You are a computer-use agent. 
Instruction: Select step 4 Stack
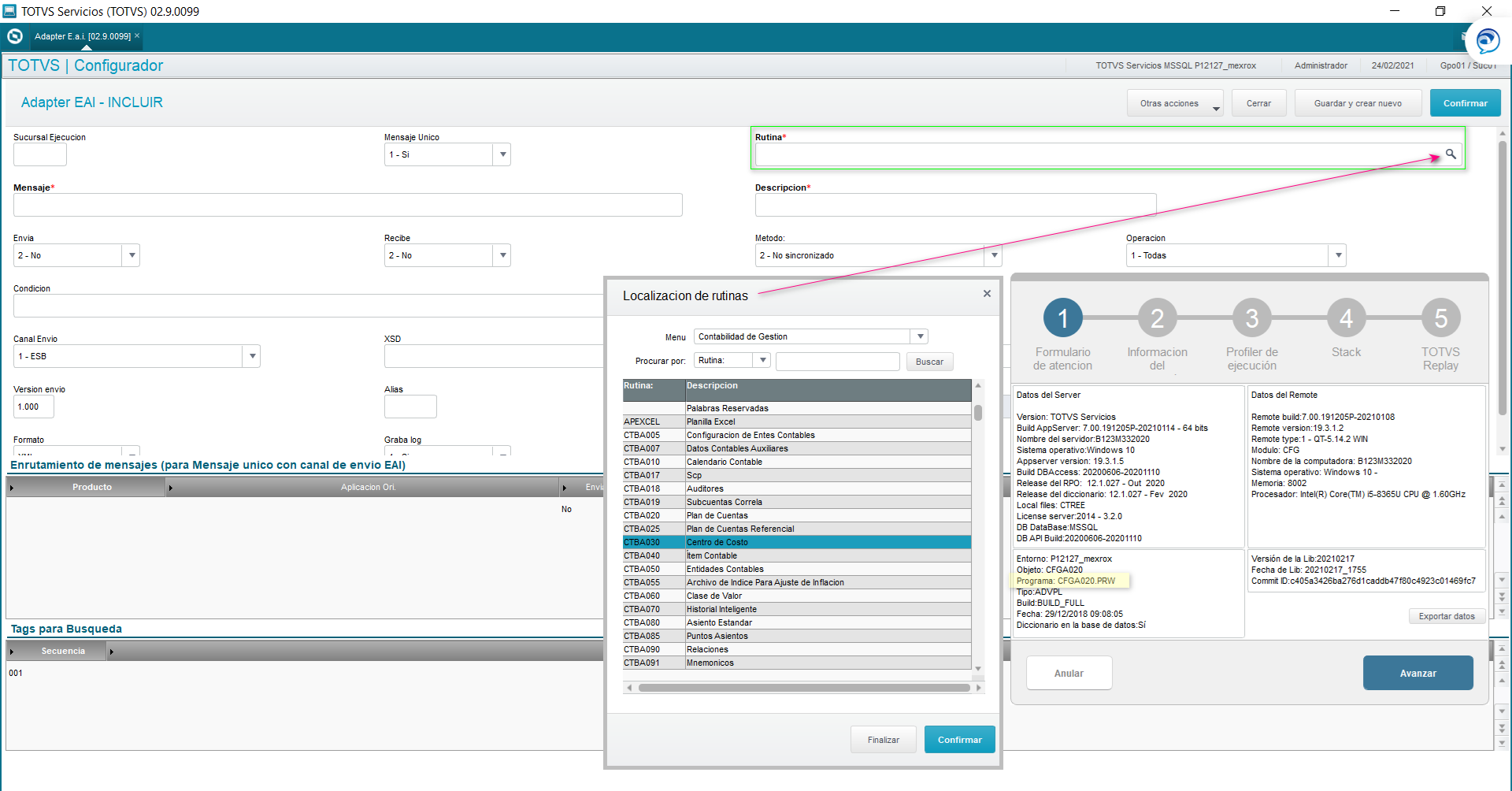tap(1347, 318)
